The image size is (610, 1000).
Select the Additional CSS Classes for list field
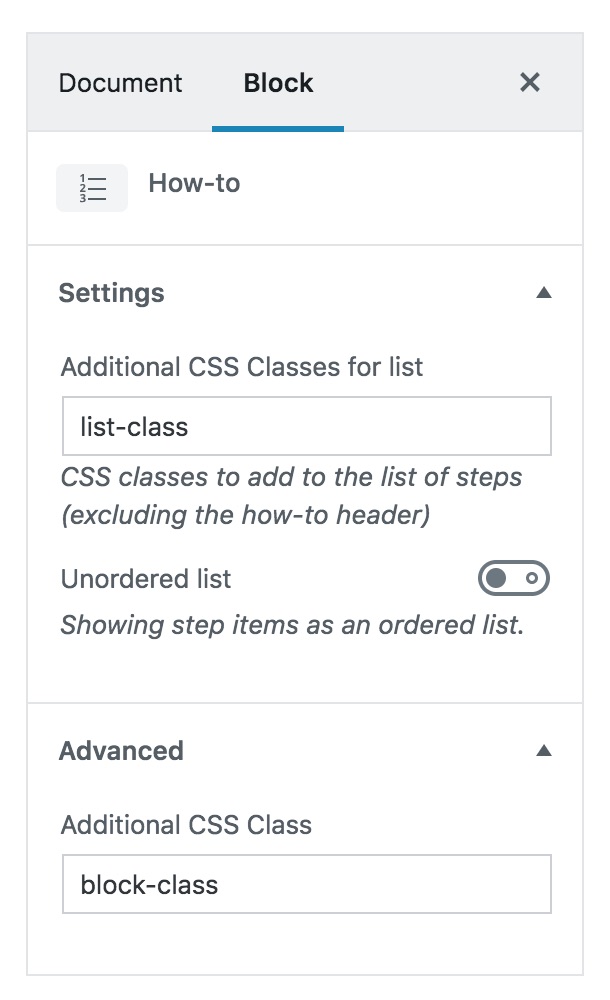point(305,426)
